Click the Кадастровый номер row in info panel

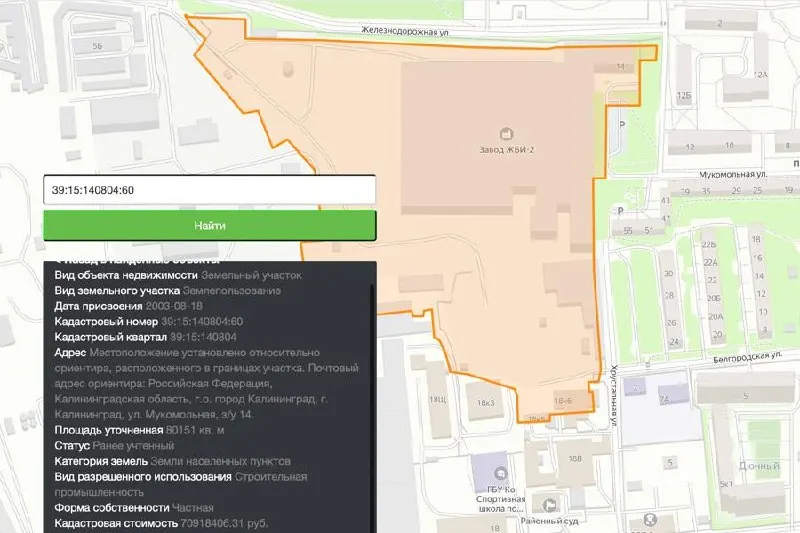point(148,321)
